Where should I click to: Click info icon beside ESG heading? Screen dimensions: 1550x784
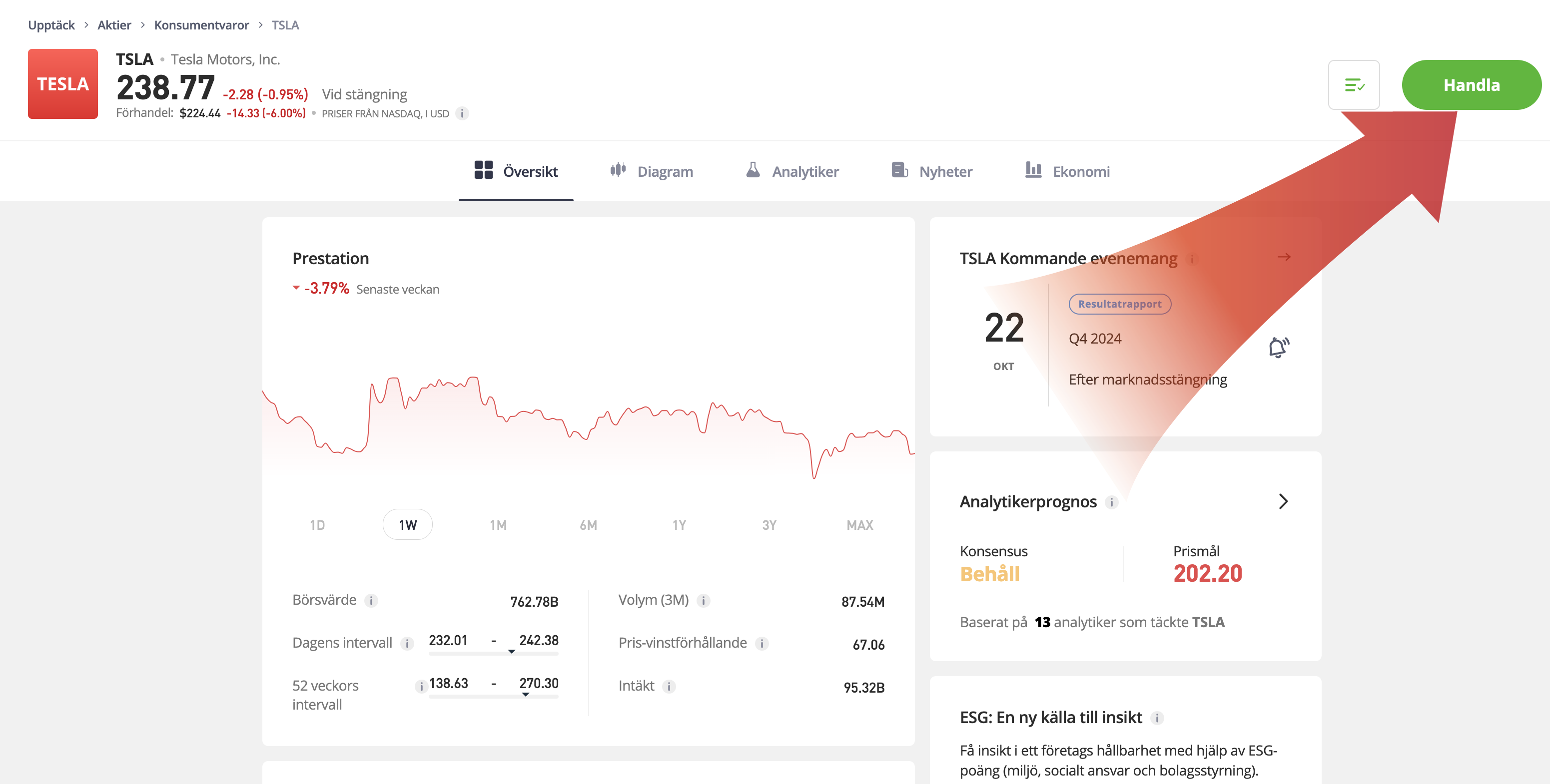1156,718
